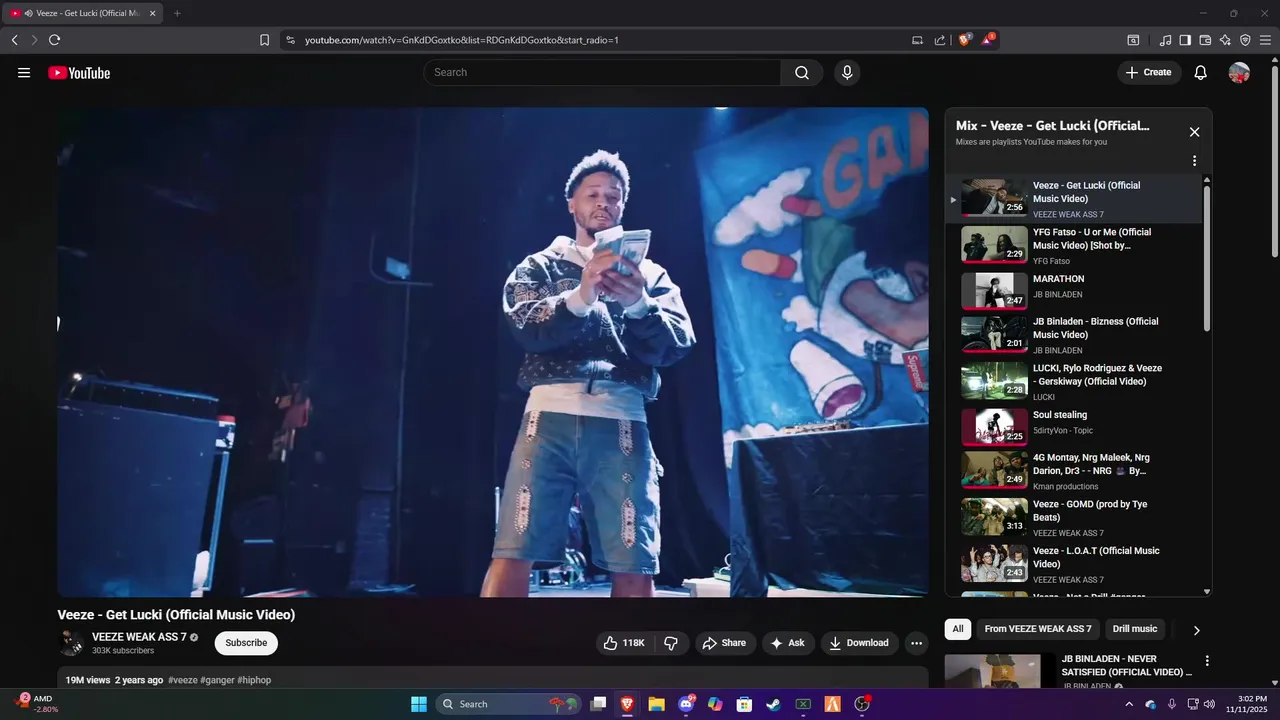This screenshot has width=1280, height=720.
Task: Open the Windows Start menu
Action: [x=418, y=704]
